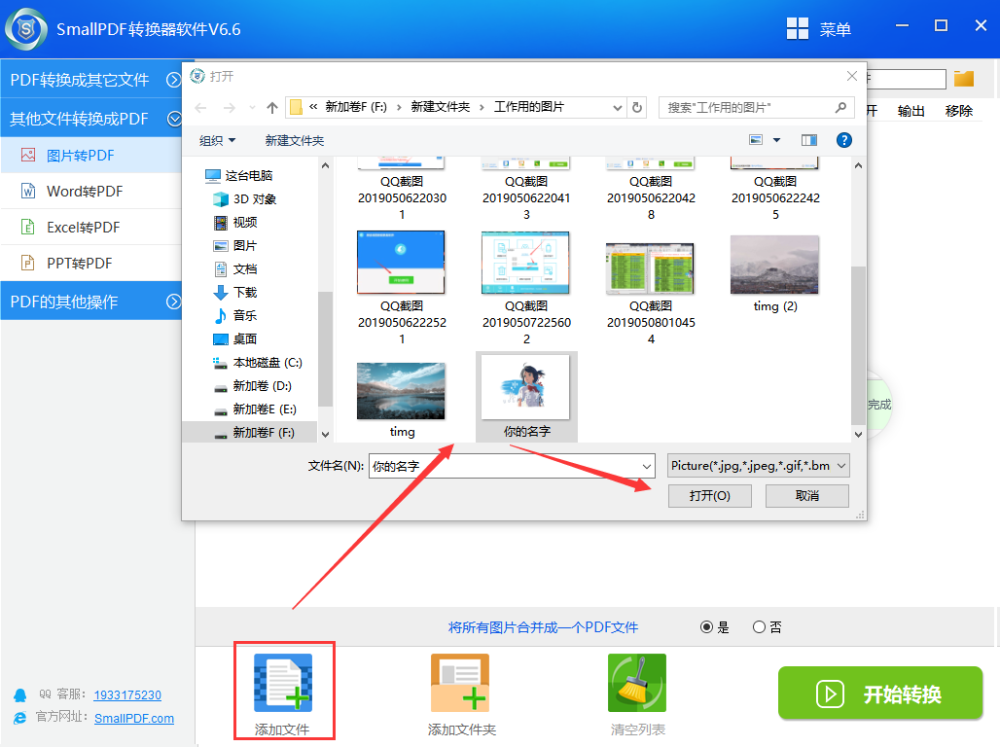
Task: Click the refresh icon beside address bar
Action: 636,107
